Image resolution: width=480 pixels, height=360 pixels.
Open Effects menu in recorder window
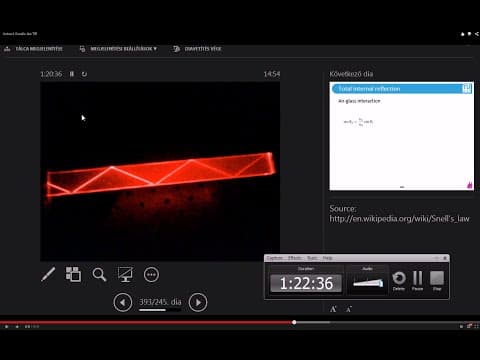(x=295, y=258)
